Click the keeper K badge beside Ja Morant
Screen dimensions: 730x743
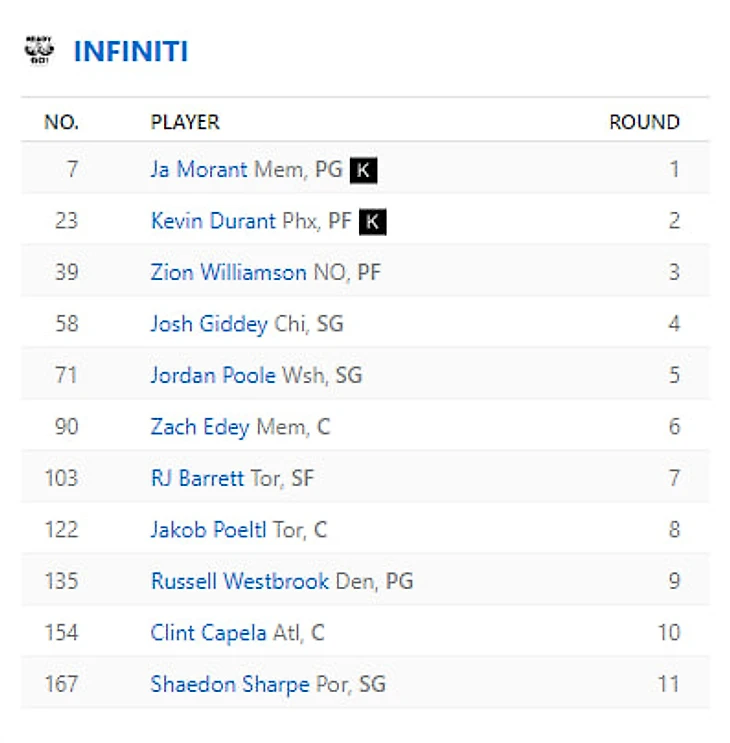(x=364, y=170)
